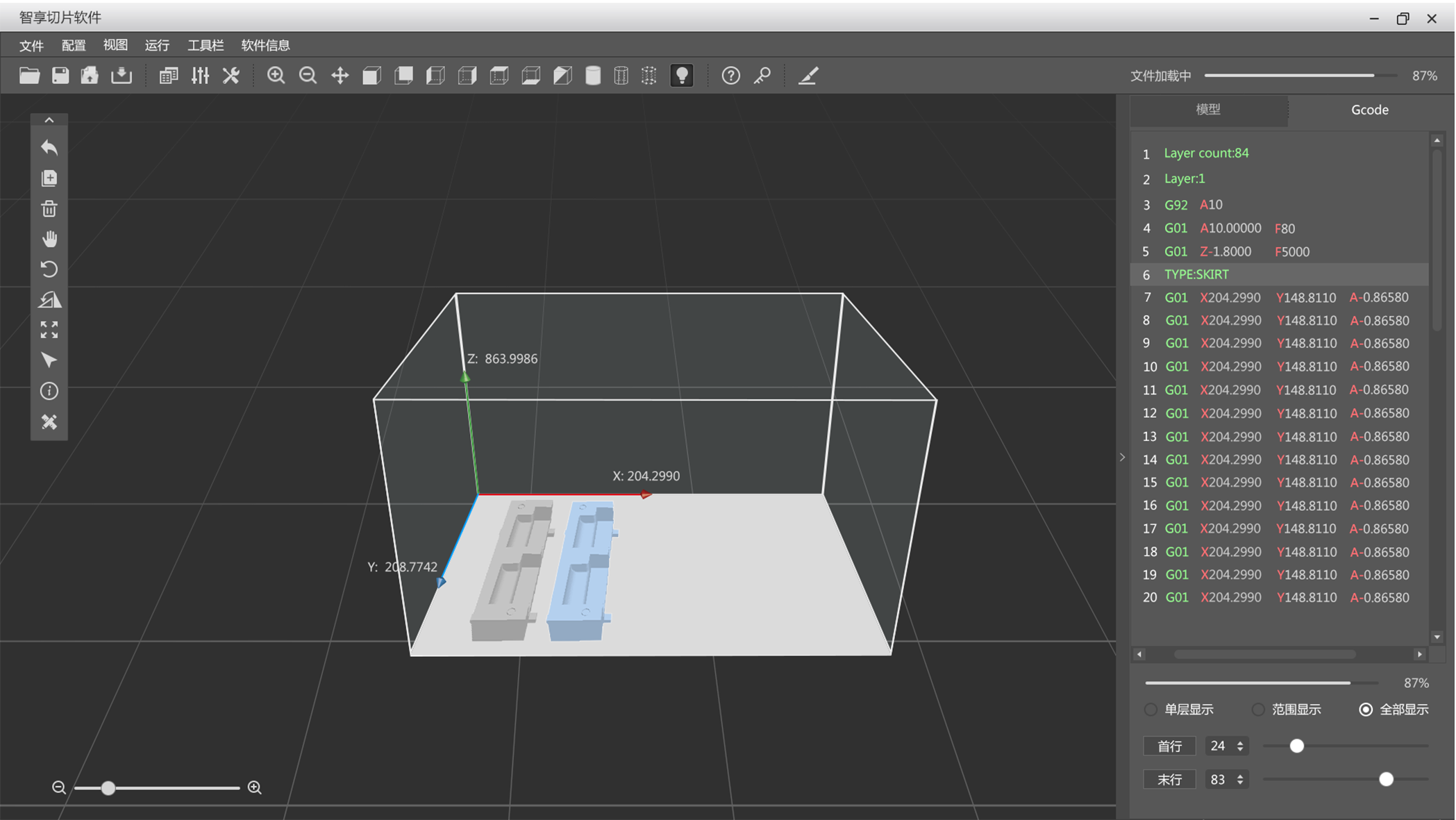Switch to the 模型 tab
The height and width of the screenshot is (820, 1456).
tap(1208, 110)
